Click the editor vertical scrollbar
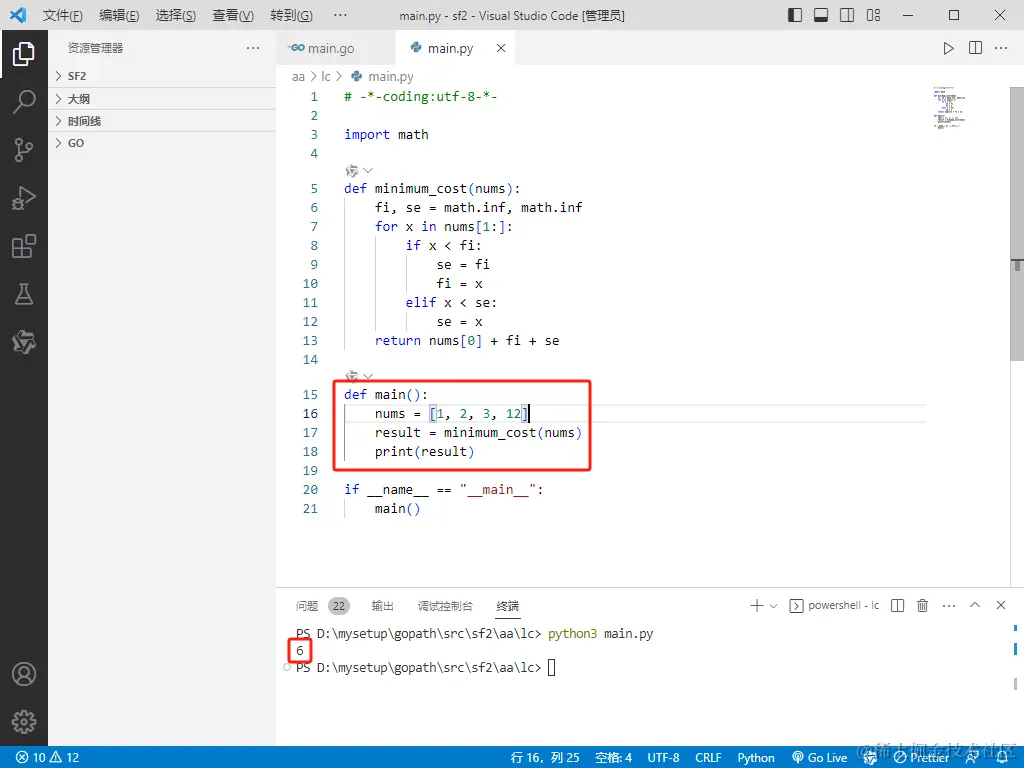This screenshot has height=768, width=1024. (x=1017, y=224)
